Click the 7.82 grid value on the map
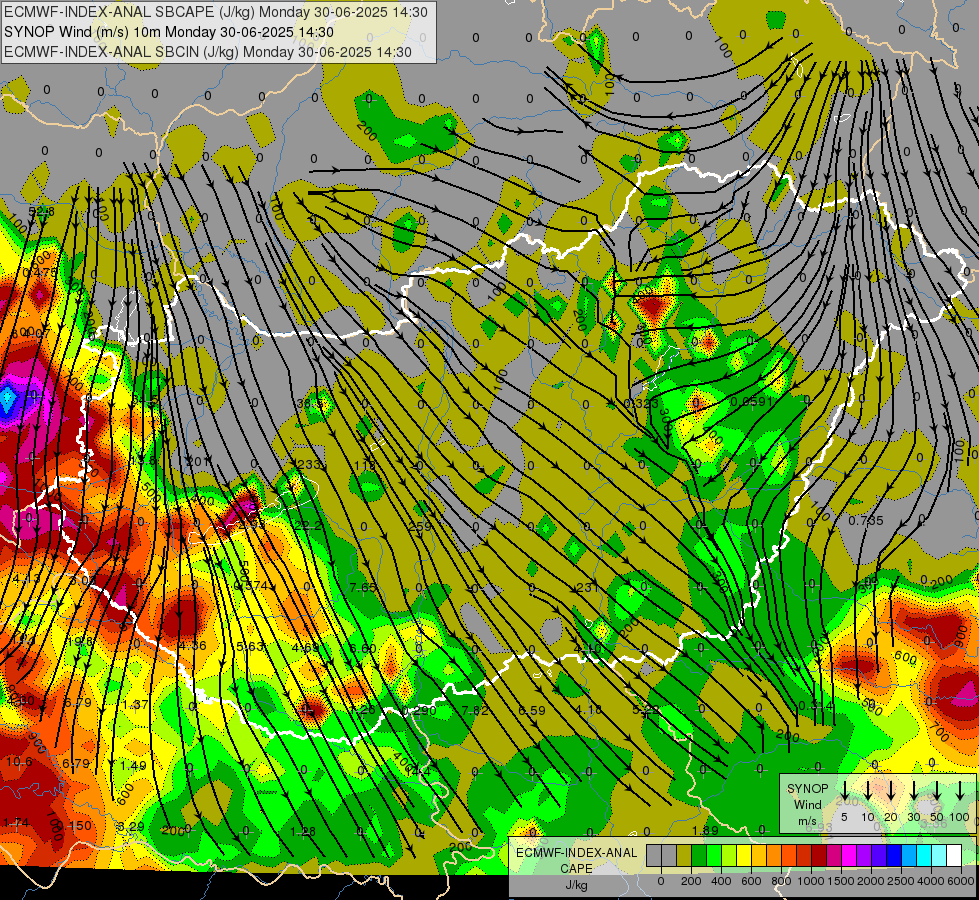Viewport: 979px width, 900px height. click(475, 710)
